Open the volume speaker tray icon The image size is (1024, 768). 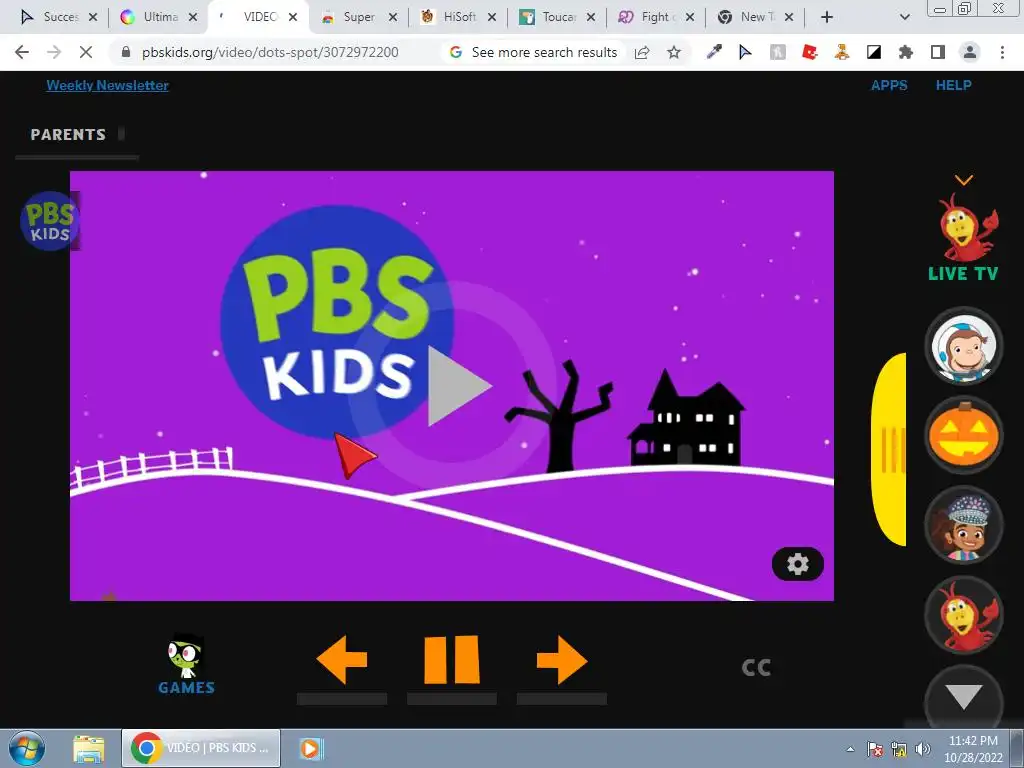[x=923, y=749]
